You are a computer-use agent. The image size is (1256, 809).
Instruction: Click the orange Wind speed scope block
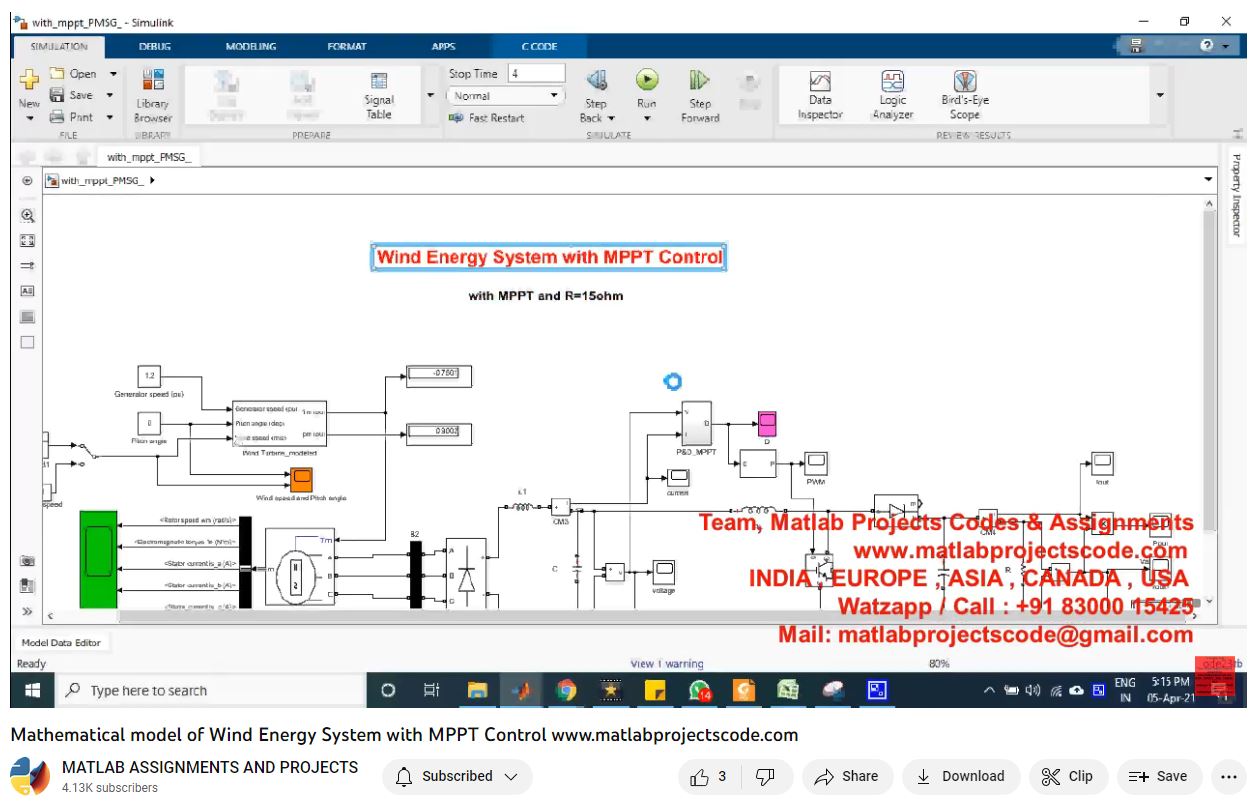(301, 480)
